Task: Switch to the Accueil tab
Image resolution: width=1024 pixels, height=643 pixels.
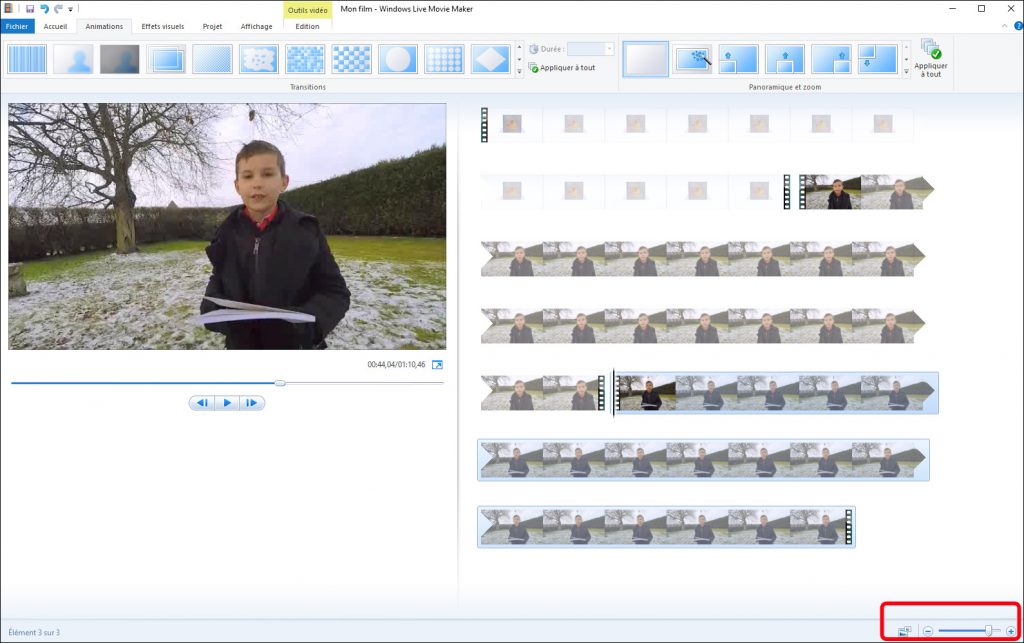Action: pyautogui.click(x=56, y=26)
